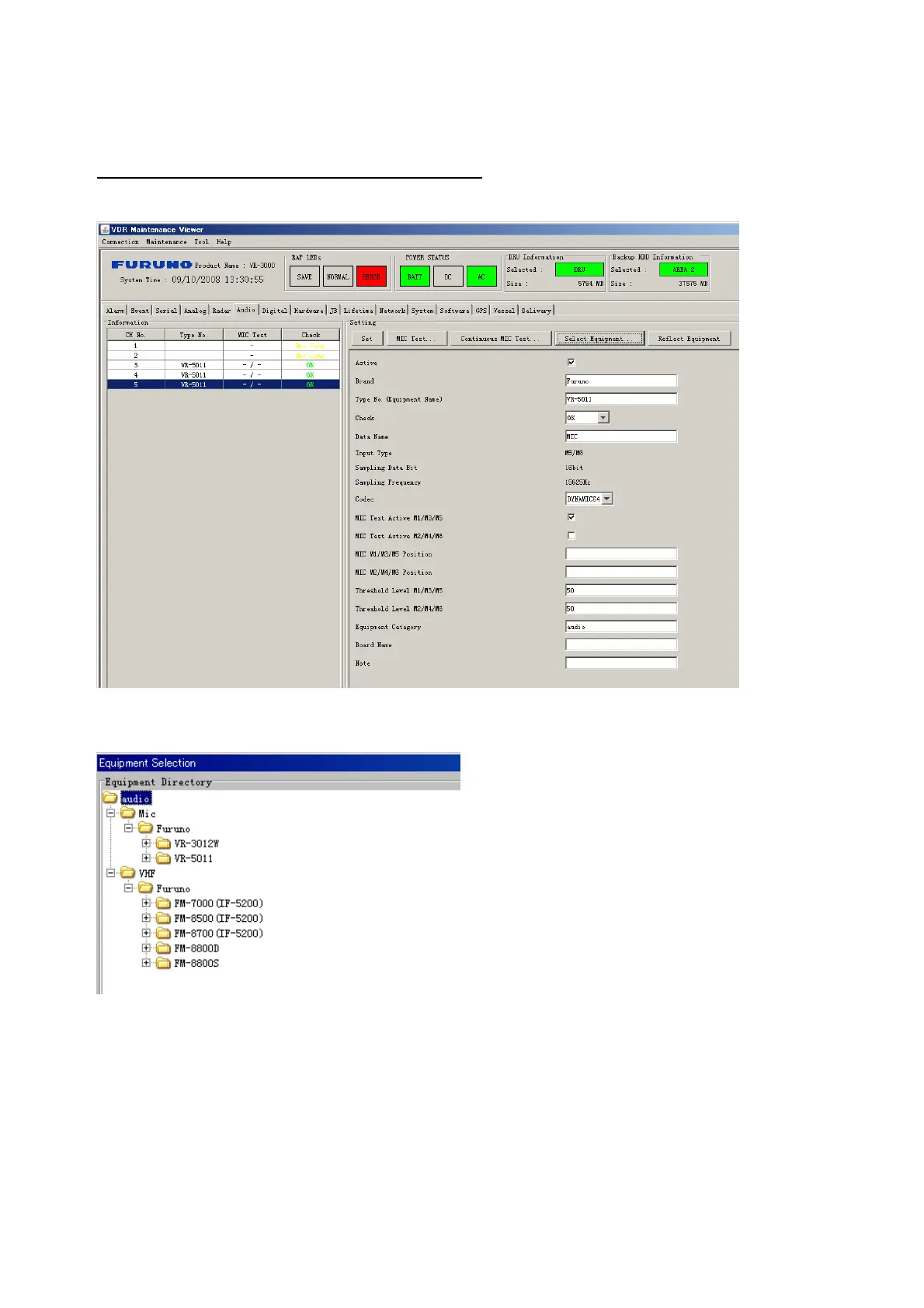Image resolution: width=924 pixels, height=1308 pixels.
Task: Switch to the Alarm tab
Action: [115, 311]
